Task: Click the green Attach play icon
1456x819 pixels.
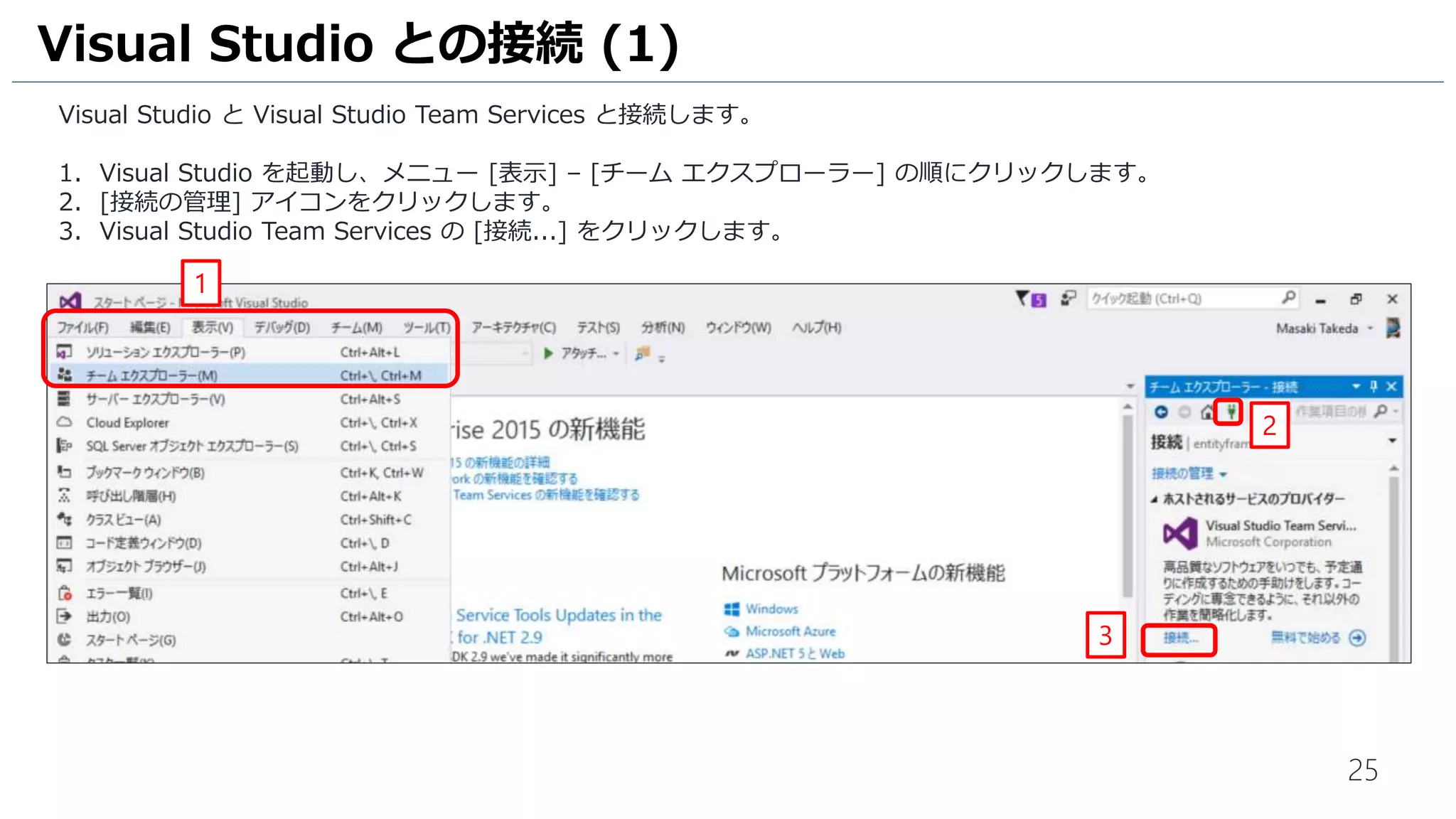Action: click(x=548, y=353)
